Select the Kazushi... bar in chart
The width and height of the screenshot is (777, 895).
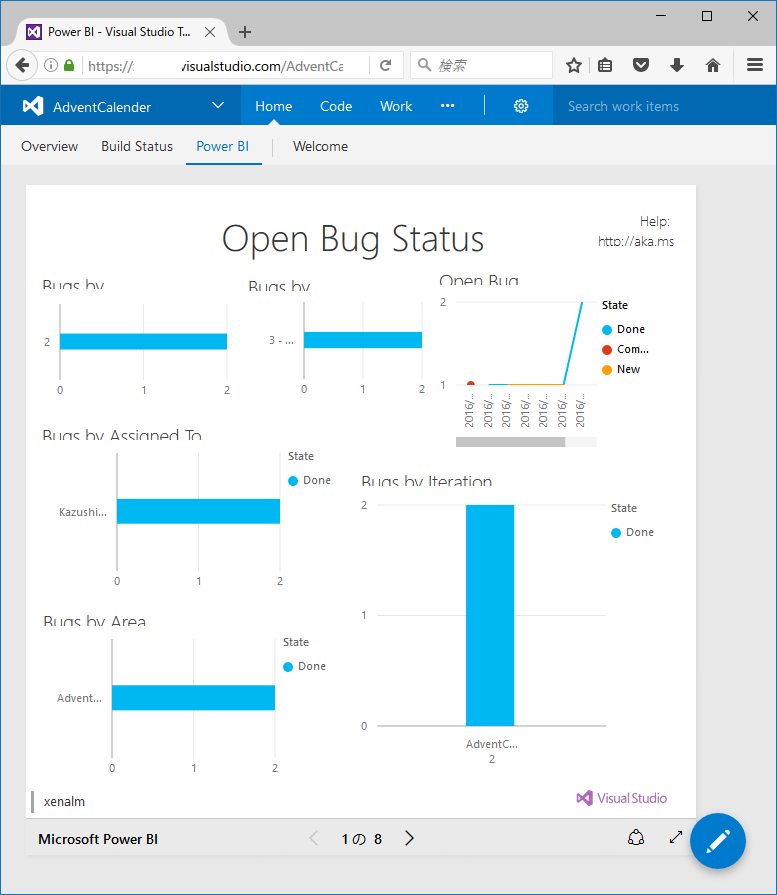(x=198, y=511)
